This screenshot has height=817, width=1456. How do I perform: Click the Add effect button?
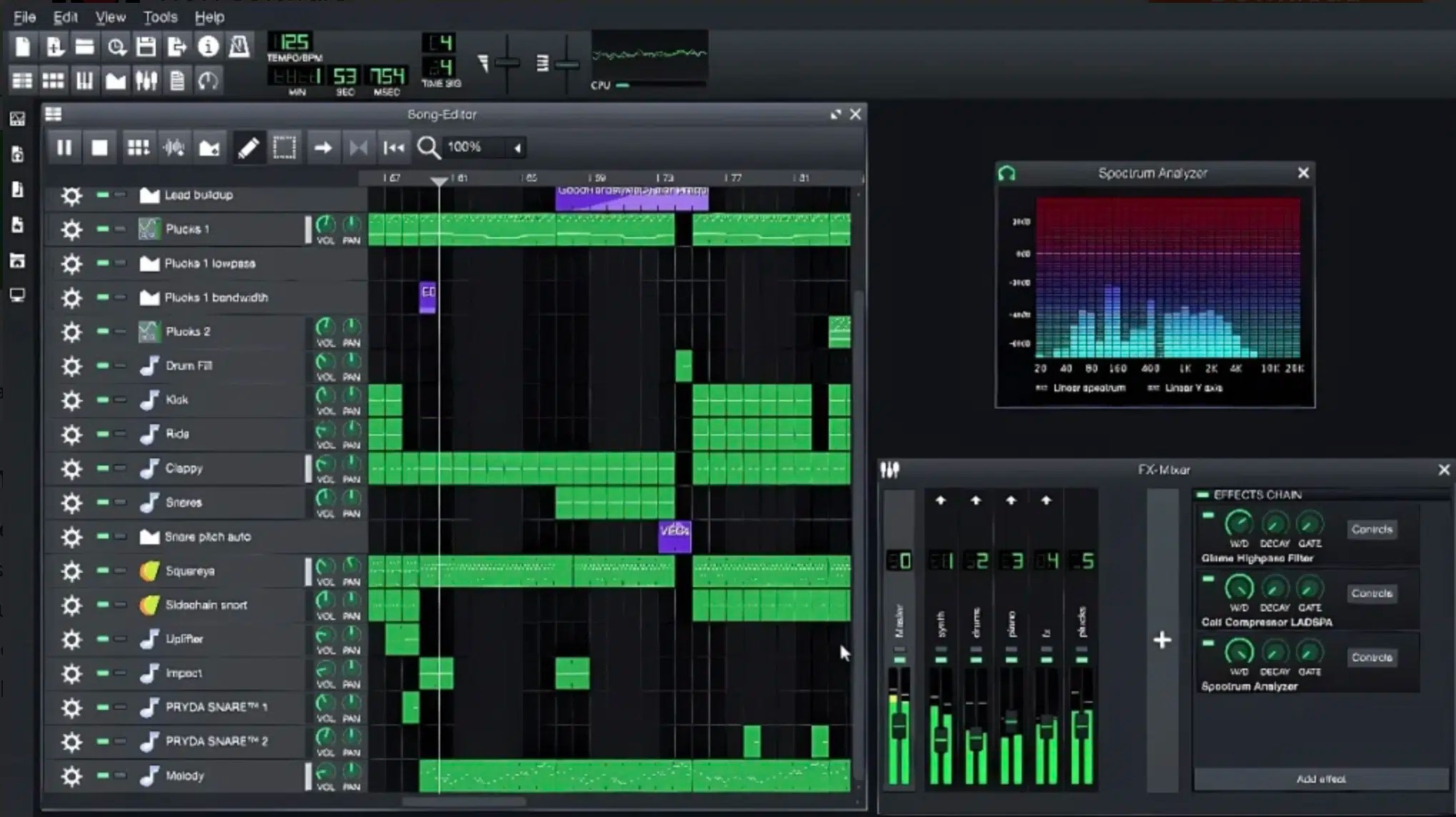(1320, 779)
